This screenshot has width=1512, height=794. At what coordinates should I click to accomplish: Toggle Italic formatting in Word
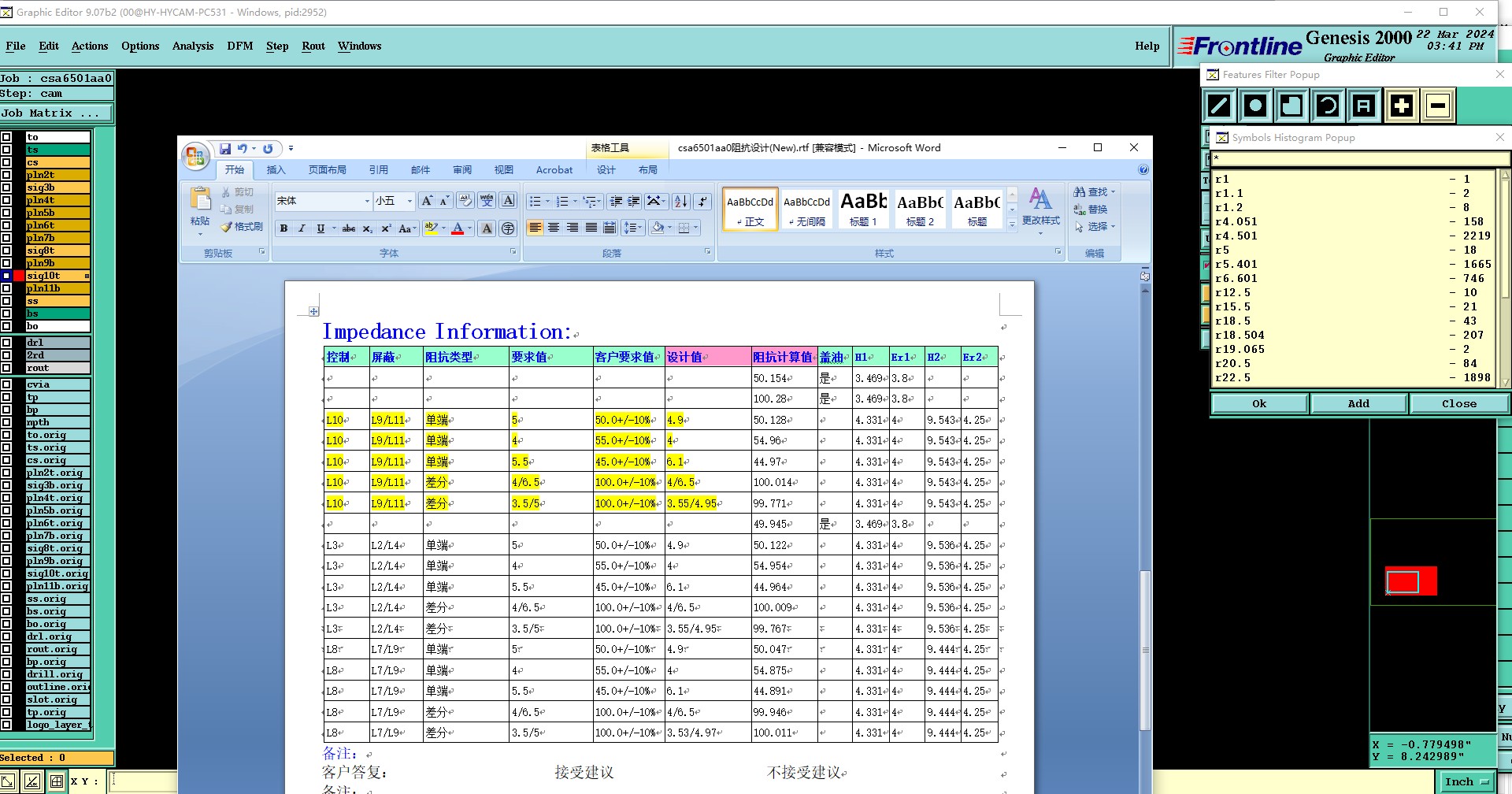pos(302,228)
